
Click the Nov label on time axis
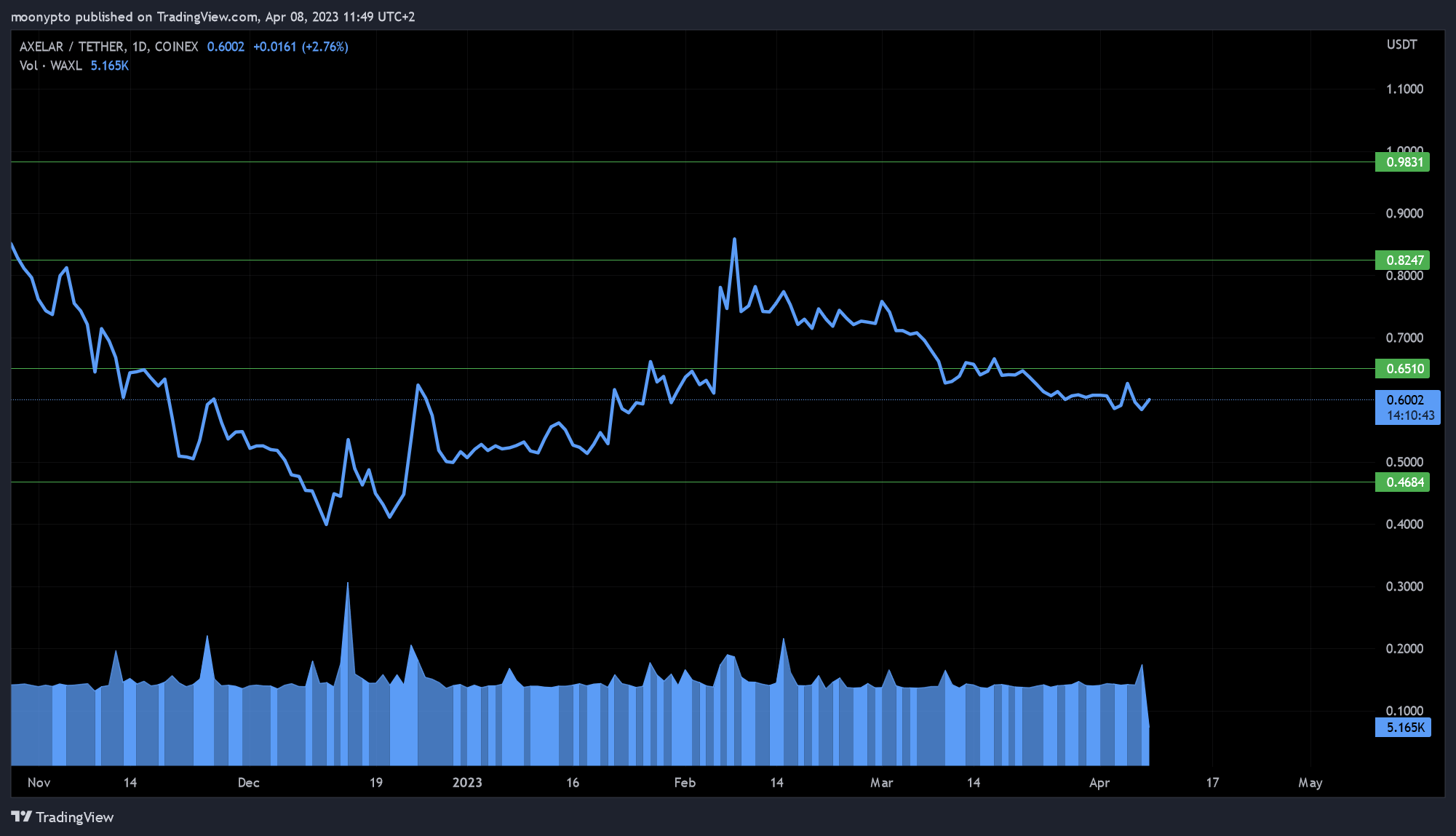click(39, 782)
